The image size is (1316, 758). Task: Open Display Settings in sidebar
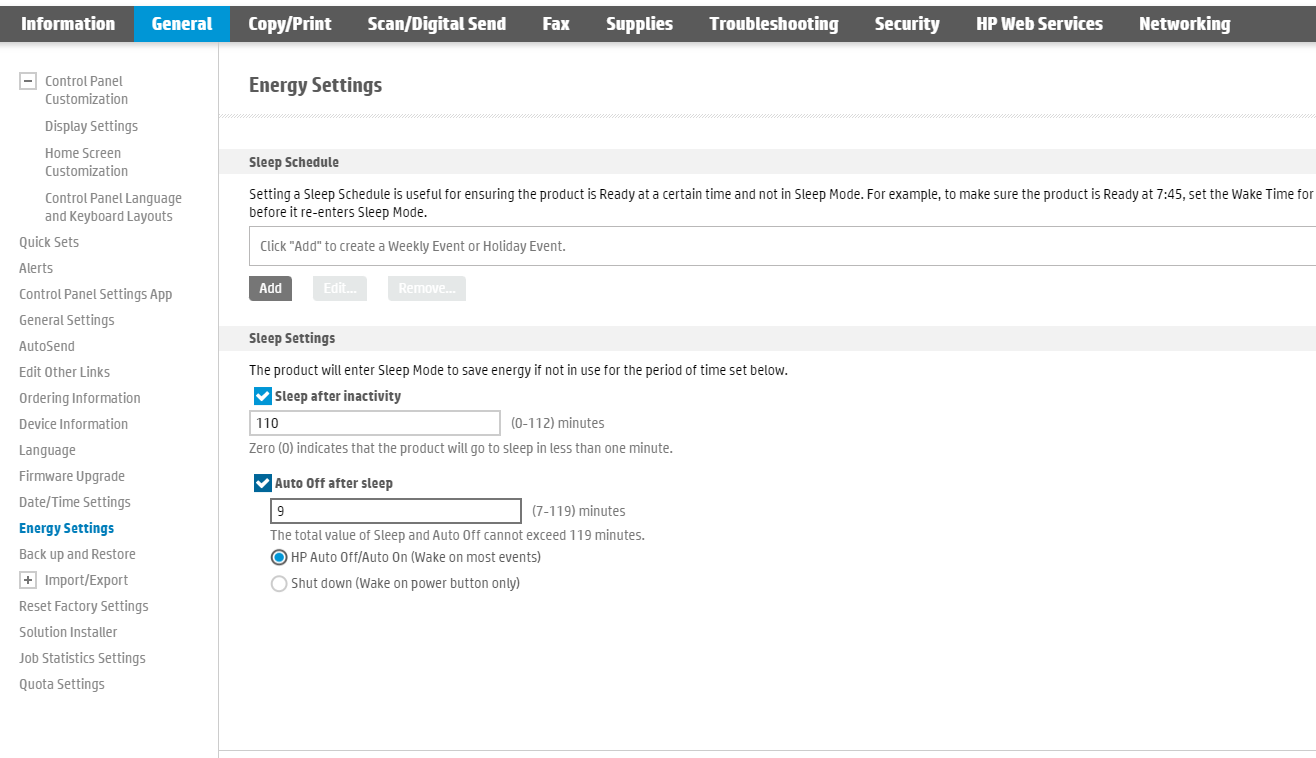pos(91,126)
